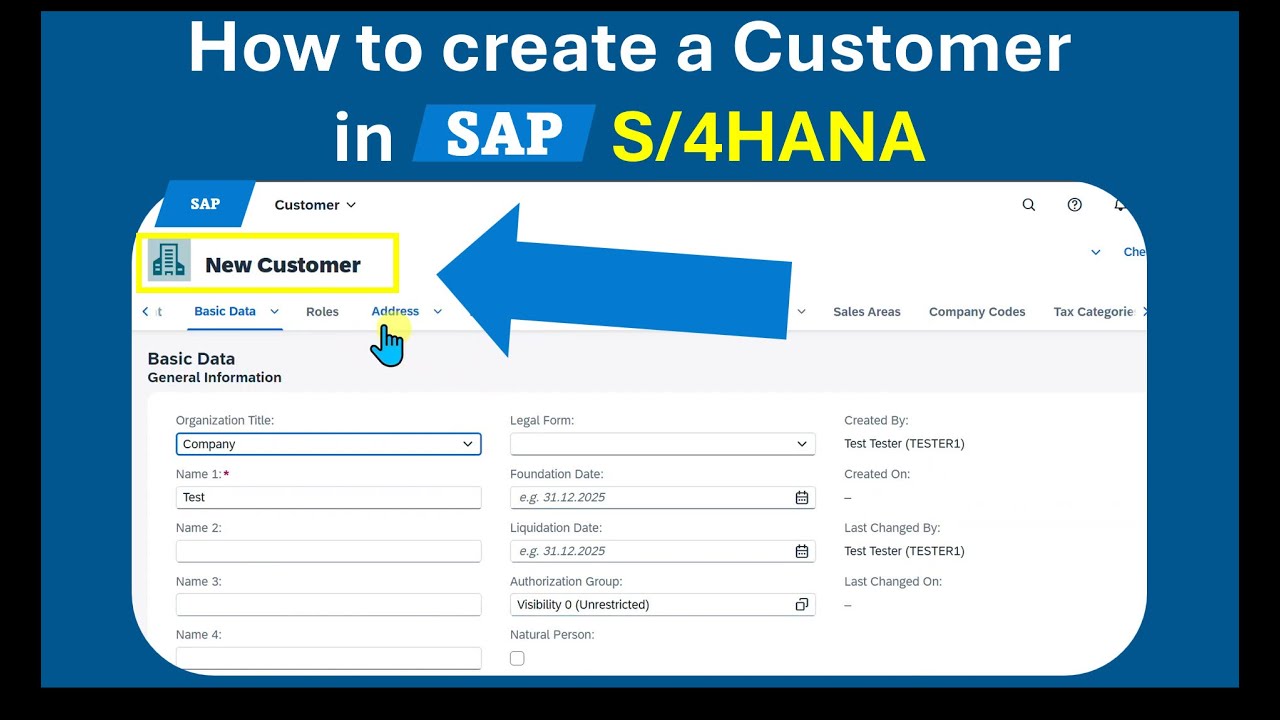
Task: Switch to the Address tab
Action: [x=395, y=311]
